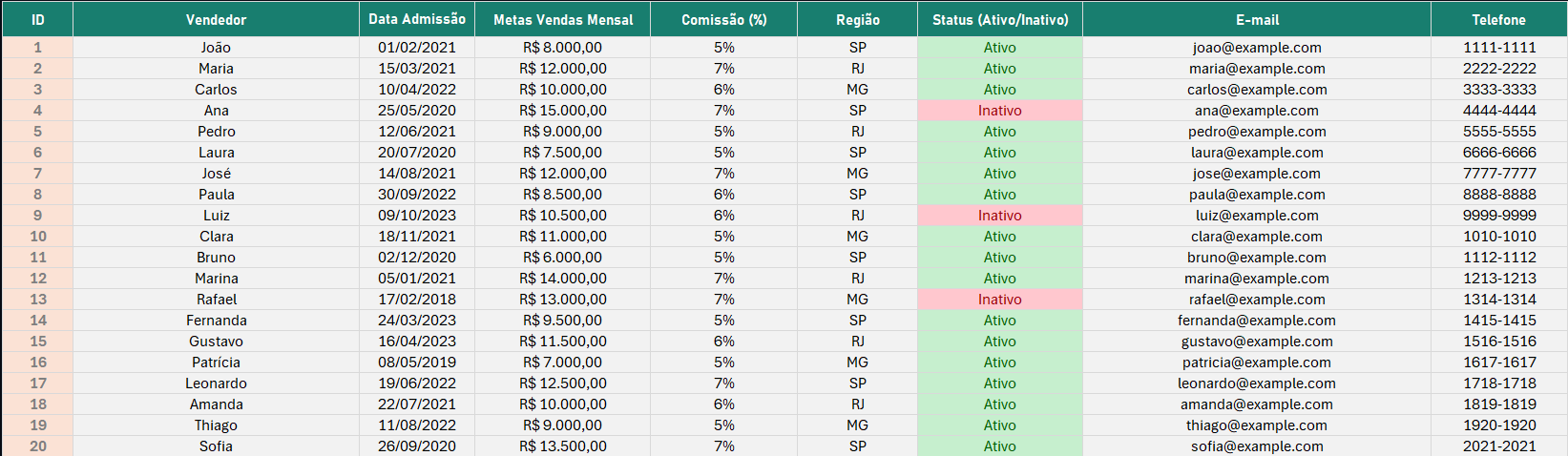Screen dimensions: 1568x456
Task: Select the cell with vendor name Fernanda
Action: pos(216,321)
